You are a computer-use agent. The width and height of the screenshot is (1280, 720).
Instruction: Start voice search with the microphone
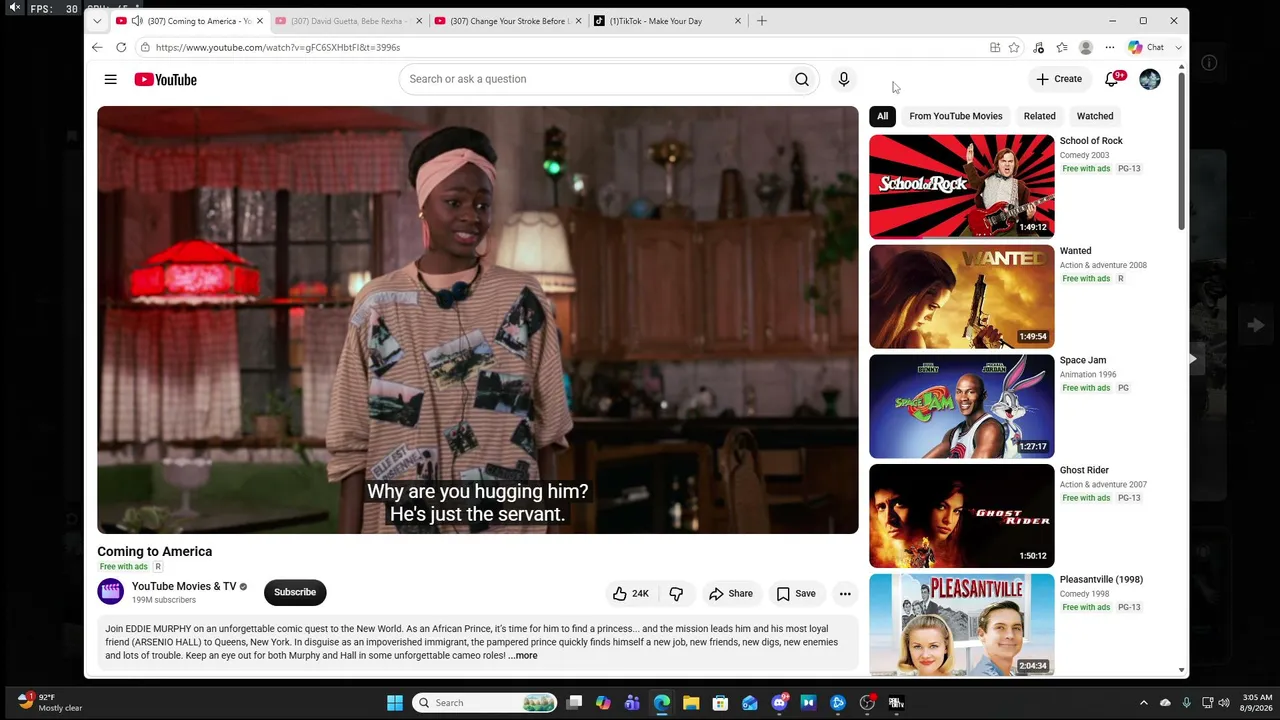844,79
